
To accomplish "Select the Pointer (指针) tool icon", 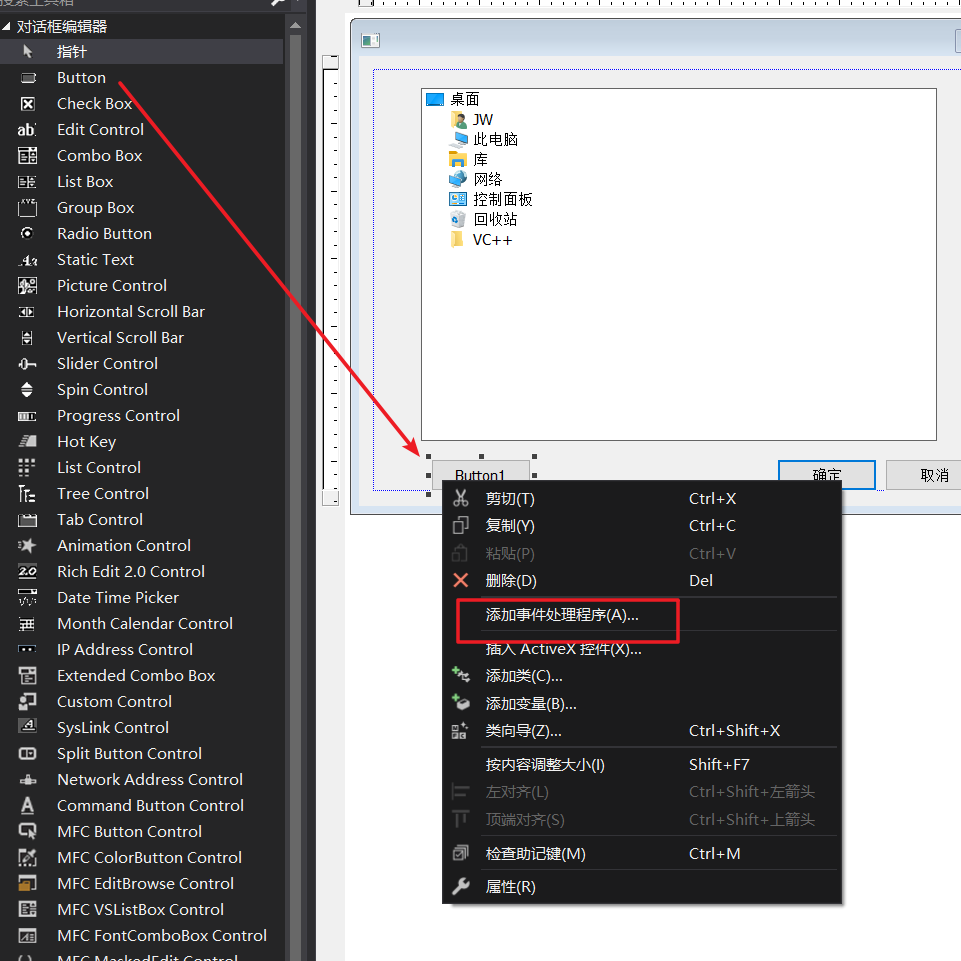I will tap(28, 51).
